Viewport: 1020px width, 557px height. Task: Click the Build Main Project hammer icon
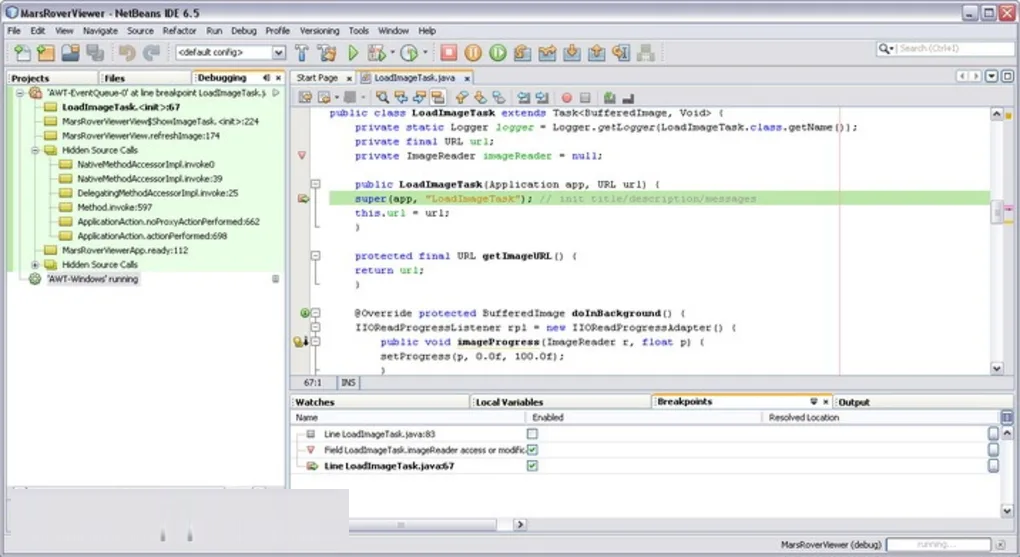coord(302,53)
